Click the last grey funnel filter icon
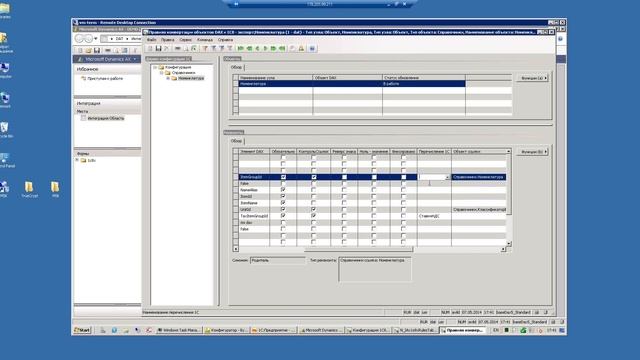The image size is (640, 360). tap(230, 49)
